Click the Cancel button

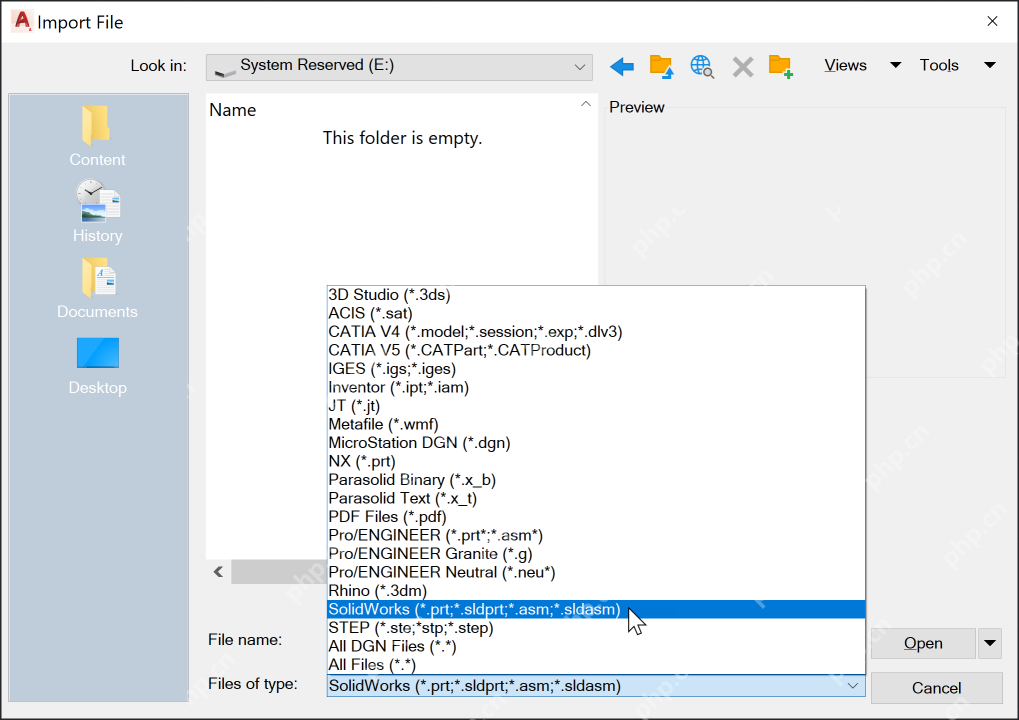pos(936,688)
